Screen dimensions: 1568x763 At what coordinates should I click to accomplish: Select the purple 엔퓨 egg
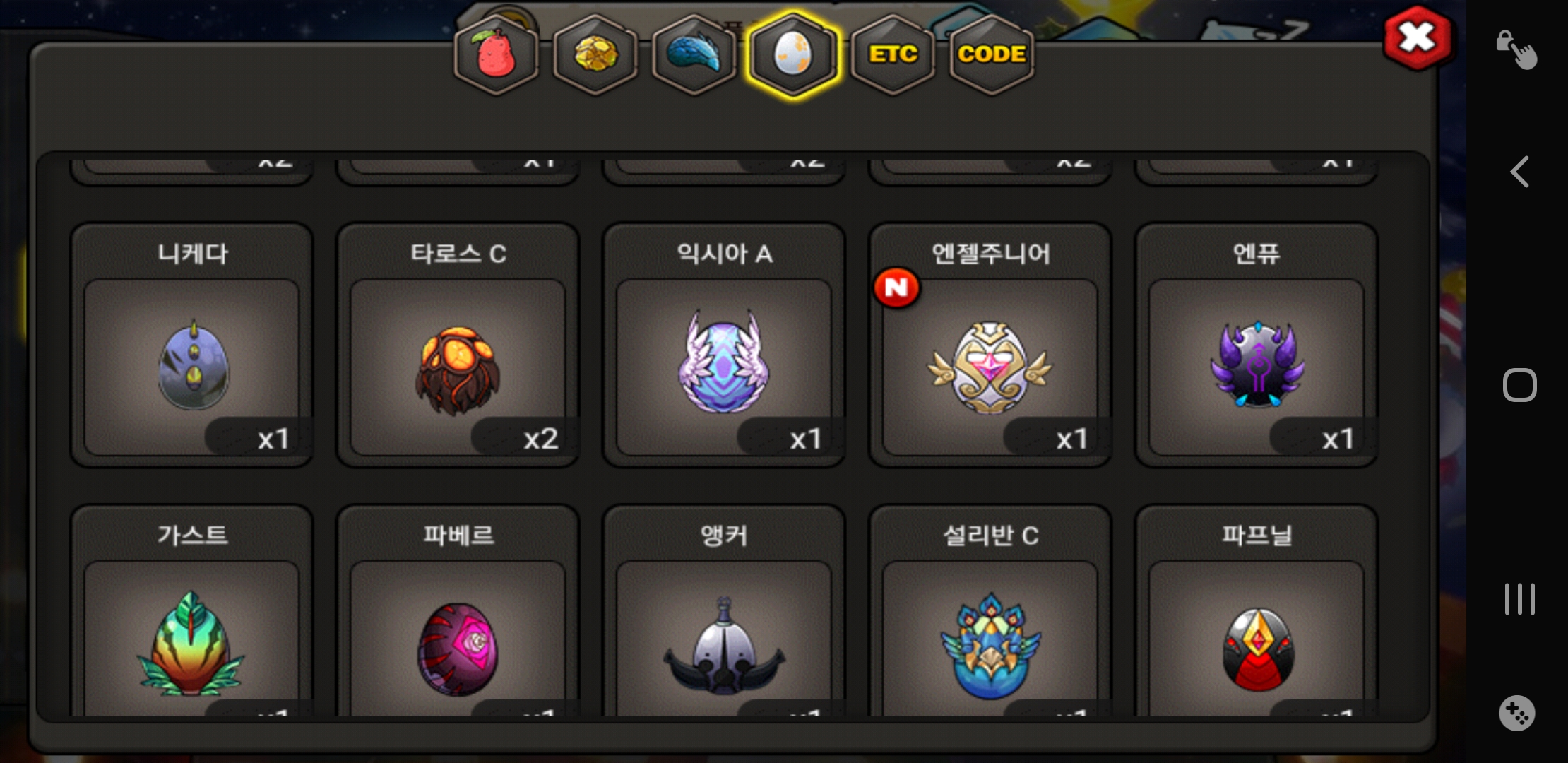[1257, 345]
